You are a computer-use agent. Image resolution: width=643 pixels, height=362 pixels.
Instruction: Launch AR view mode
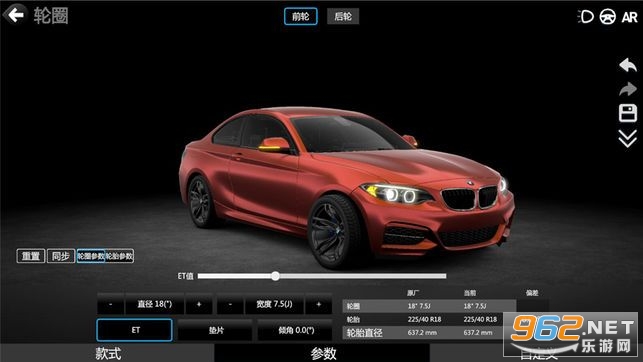[629, 17]
